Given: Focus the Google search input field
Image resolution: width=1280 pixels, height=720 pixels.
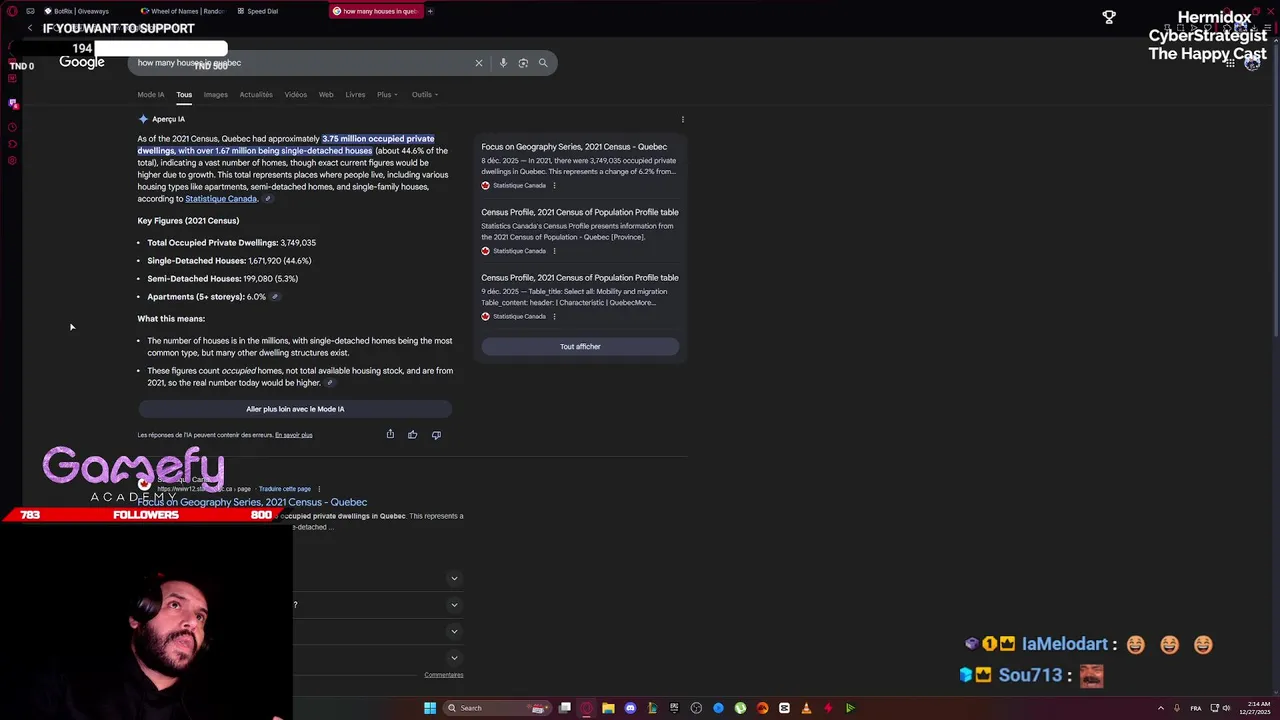Looking at the screenshot, I should 300,63.
